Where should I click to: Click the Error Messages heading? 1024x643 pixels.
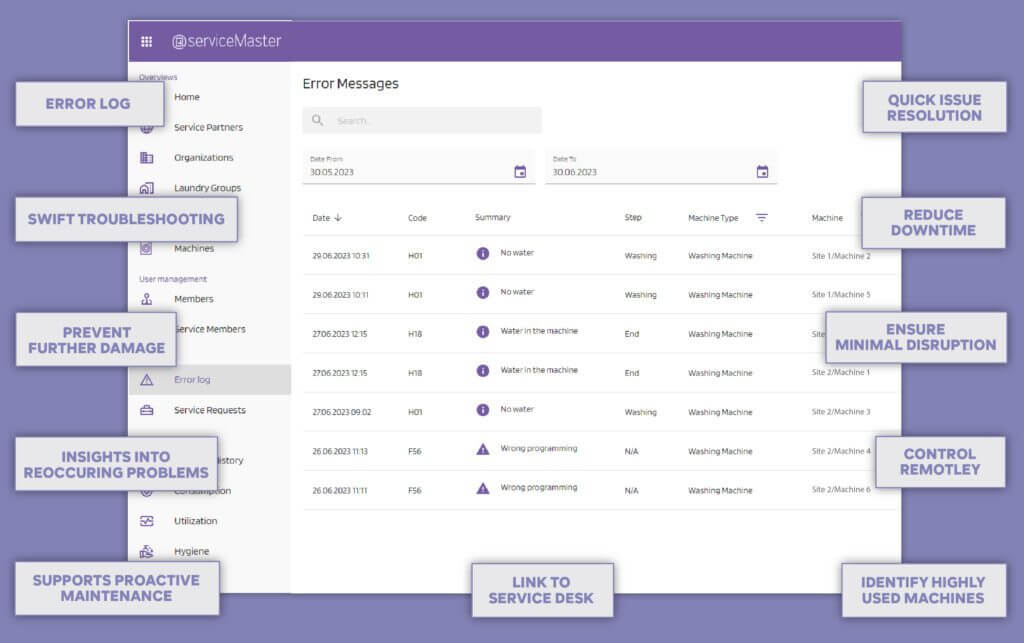pyautogui.click(x=350, y=84)
